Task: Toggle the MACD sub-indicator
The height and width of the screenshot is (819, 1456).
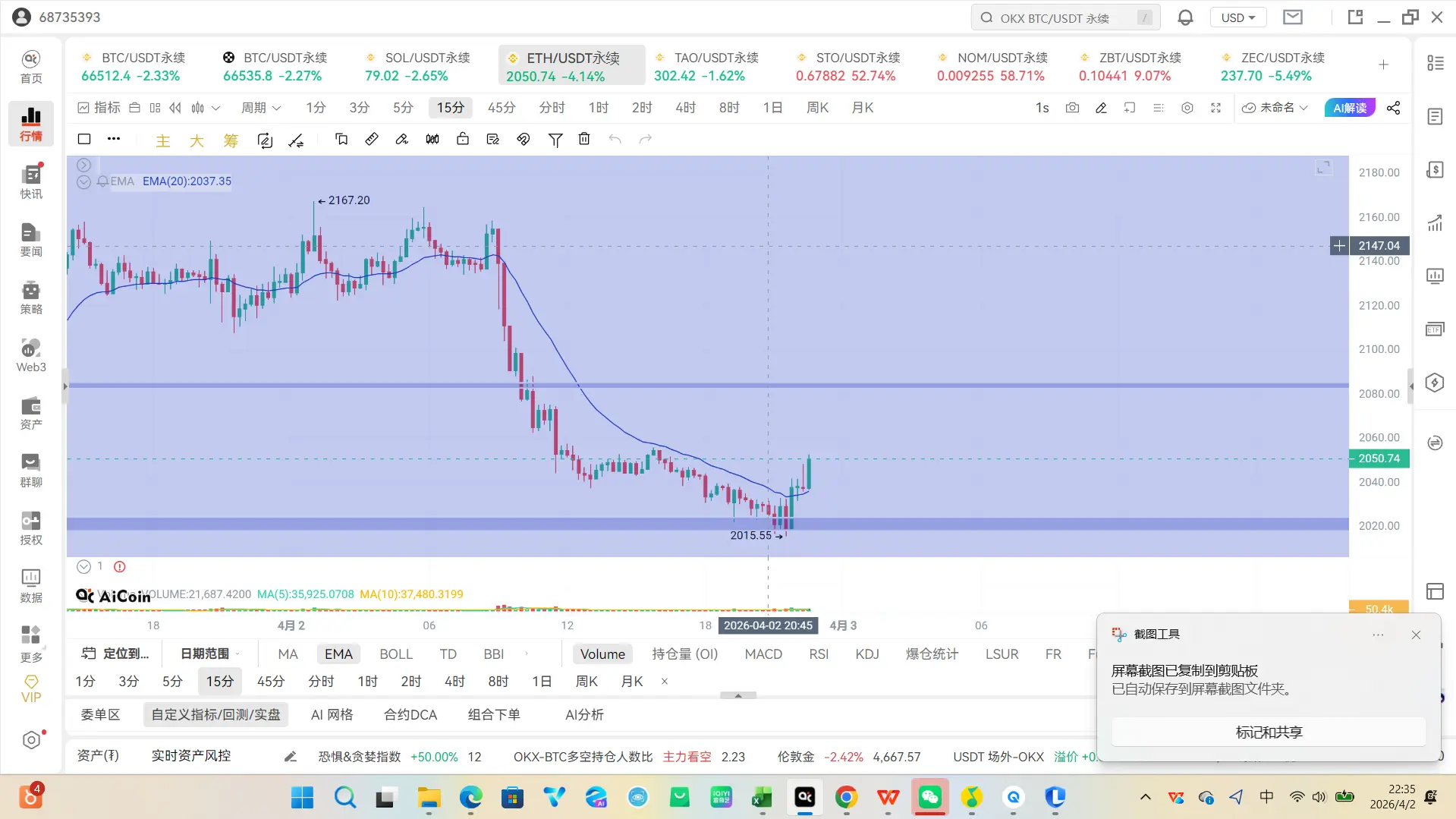Action: coord(763,654)
